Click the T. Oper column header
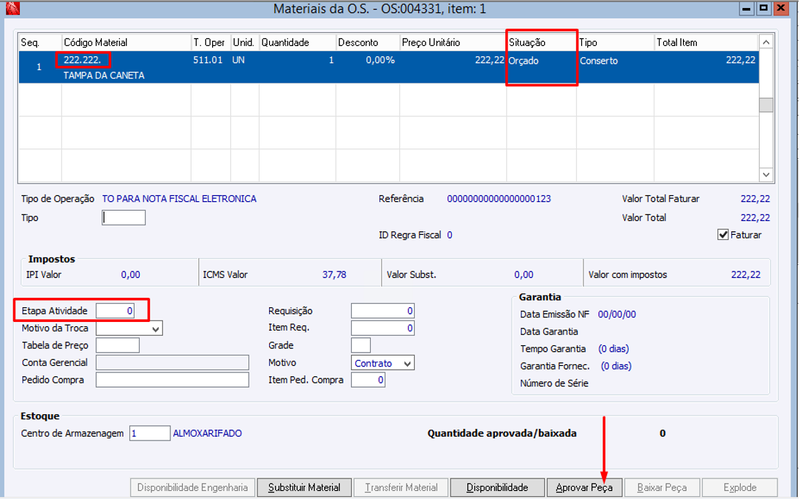This screenshot has width=800, height=499. click(x=211, y=42)
